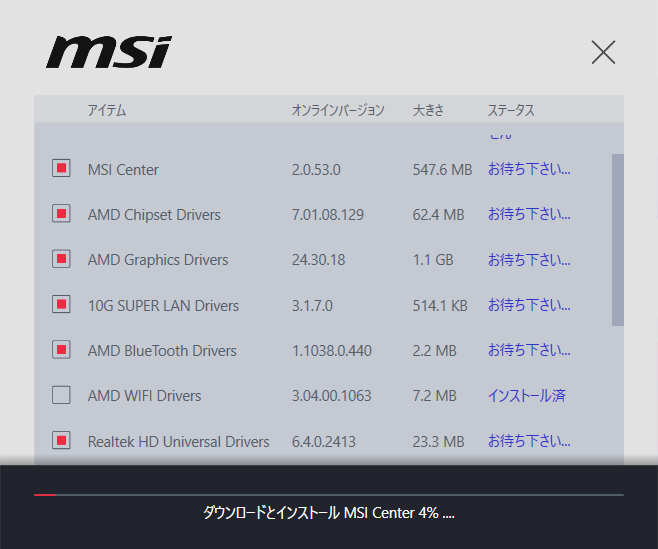Click the list's vertical scrollbar thumb
The width and height of the screenshot is (658, 549).
[x=618, y=240]
